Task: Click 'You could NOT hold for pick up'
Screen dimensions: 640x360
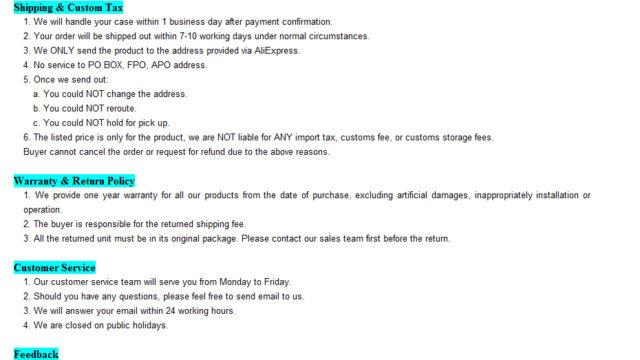Action: [101, 123]
